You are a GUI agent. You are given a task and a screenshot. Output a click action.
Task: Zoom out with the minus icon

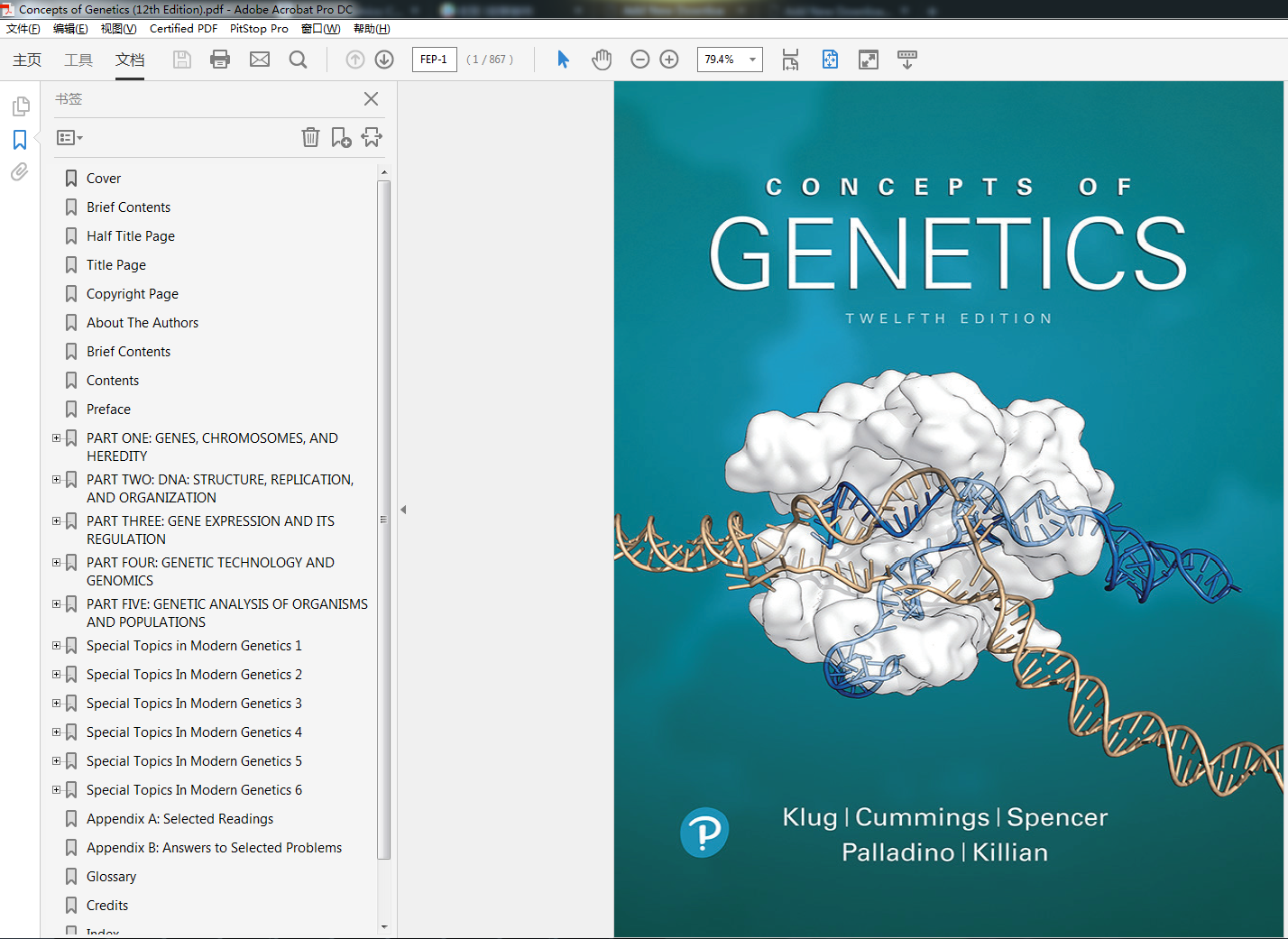point(640,60)
